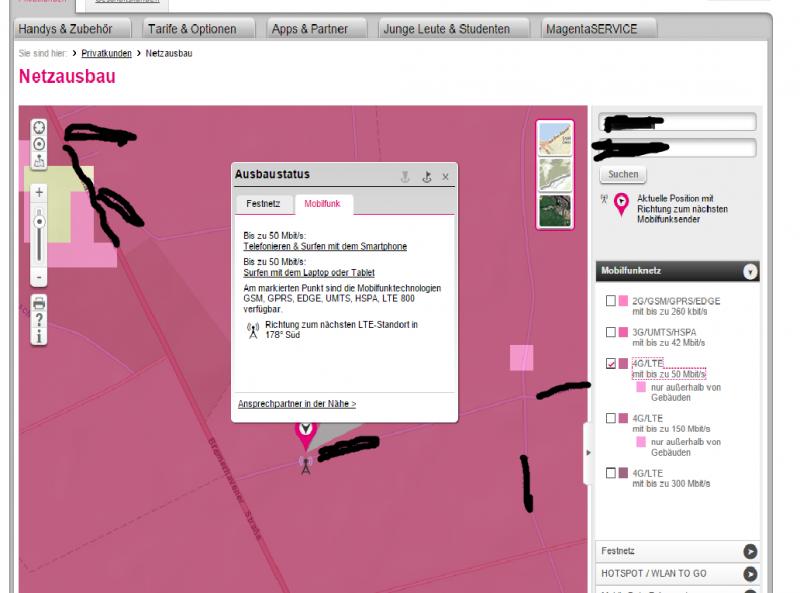This screenshot has height=593, width=800.
Task: Enable the 4G/LTE 300 Mbit/s checkbox
Action: click(x=611, y=473)
